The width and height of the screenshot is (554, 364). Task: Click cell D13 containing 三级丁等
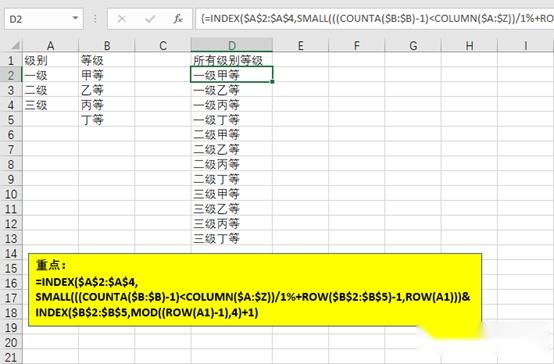click(x=232, y=239)
